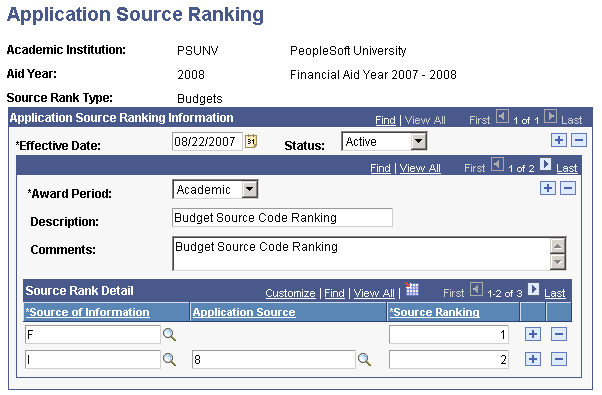Click the PeopleSoft University text
Image resolution: width=602 pixels, height=395 pixels.
pyautogui.click(x=348, y=51)
